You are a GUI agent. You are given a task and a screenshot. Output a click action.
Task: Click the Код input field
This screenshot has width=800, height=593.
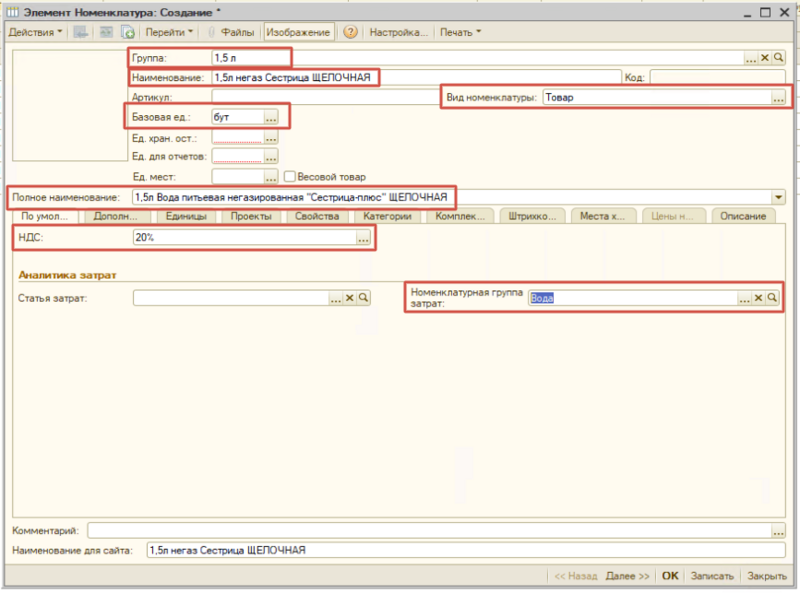tap(717, 78)
